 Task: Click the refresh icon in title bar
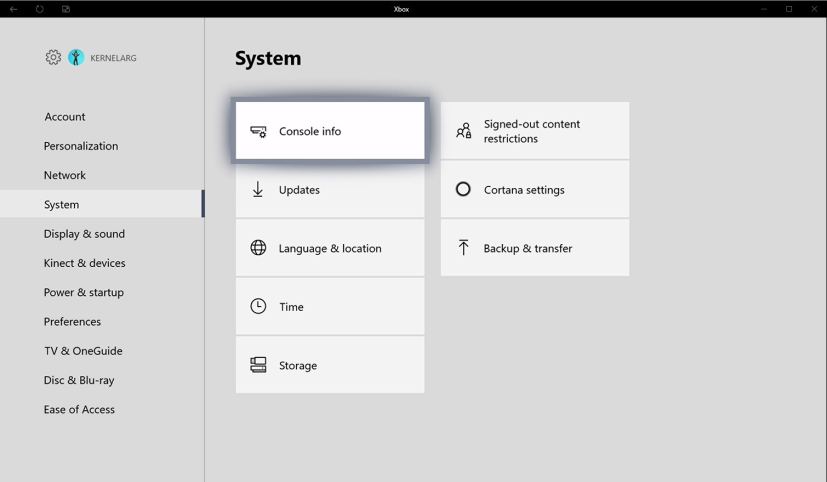(40, 9)
